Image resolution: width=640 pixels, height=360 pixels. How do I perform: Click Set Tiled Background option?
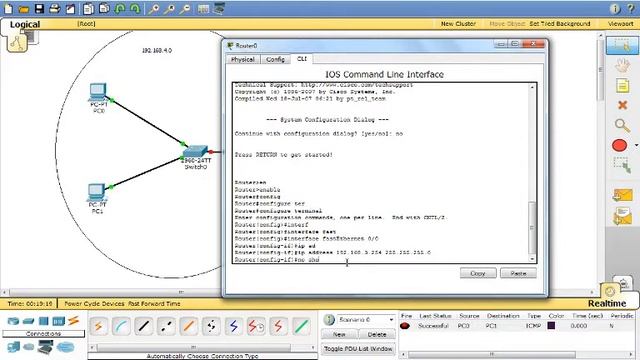(x=560, y=24)
